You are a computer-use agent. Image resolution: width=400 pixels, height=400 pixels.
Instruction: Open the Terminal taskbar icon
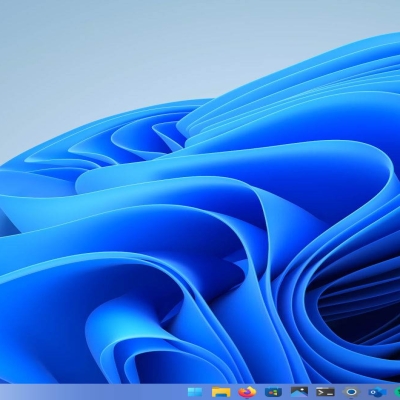click(x=325, y=392)
